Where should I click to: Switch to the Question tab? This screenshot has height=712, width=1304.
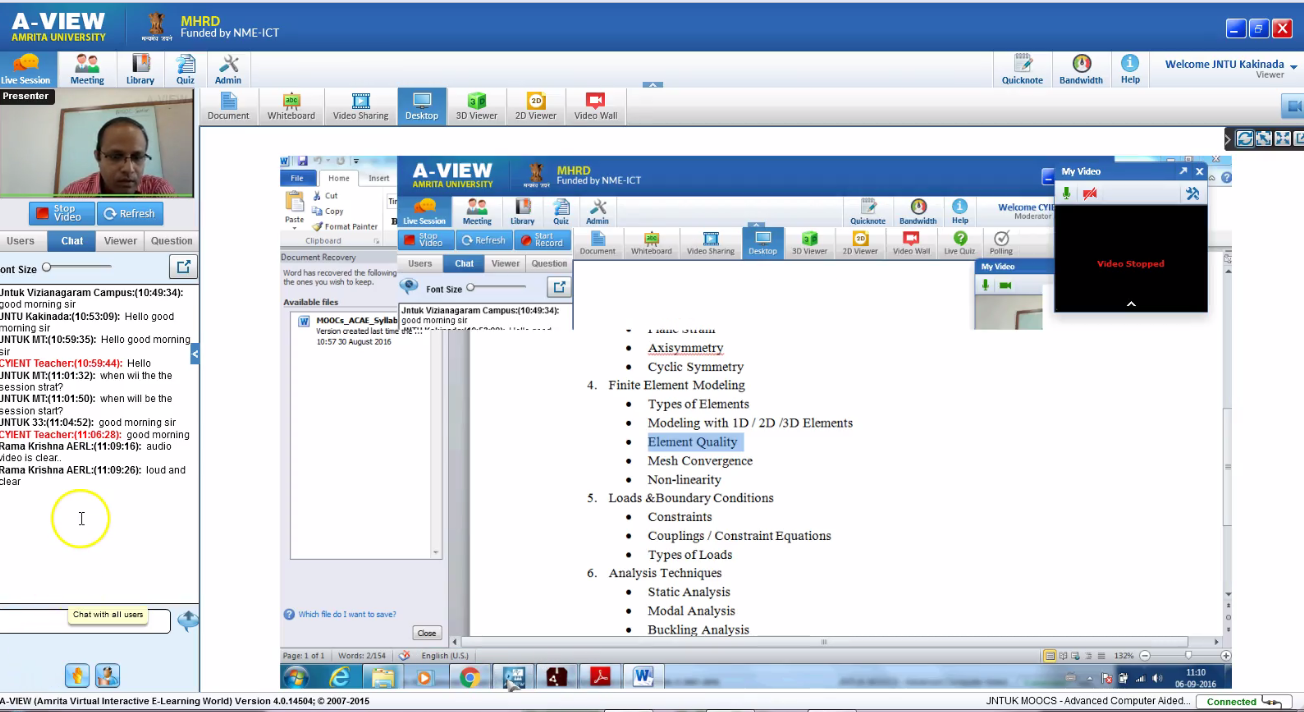[172, 241]
